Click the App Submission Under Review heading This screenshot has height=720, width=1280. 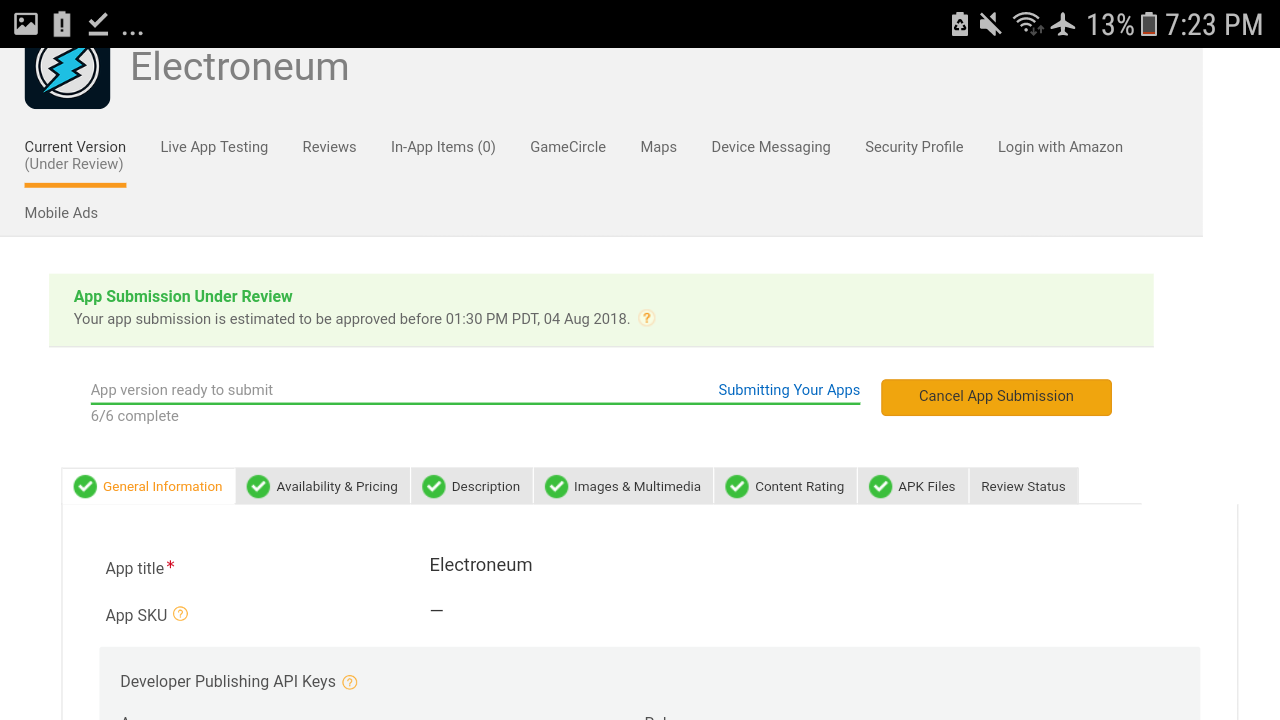183,296
